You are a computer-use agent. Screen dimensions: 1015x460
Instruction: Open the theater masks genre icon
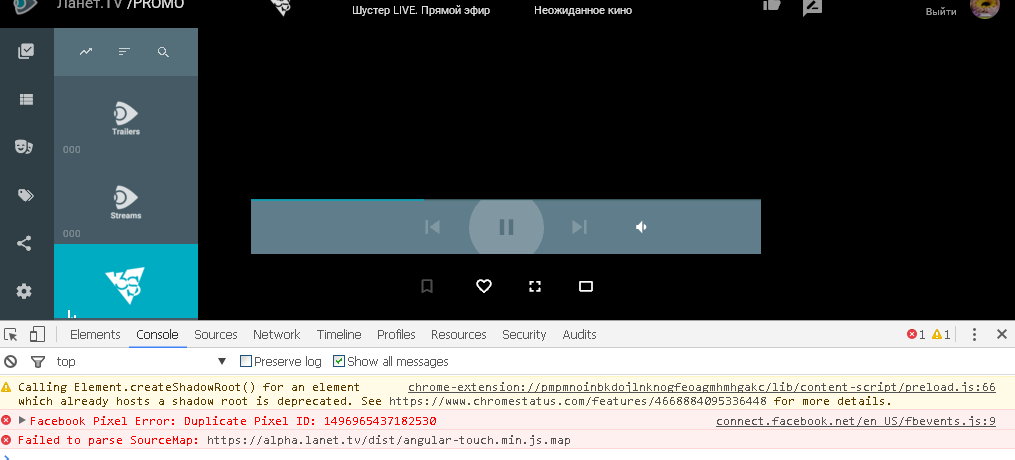coord(25,146)
